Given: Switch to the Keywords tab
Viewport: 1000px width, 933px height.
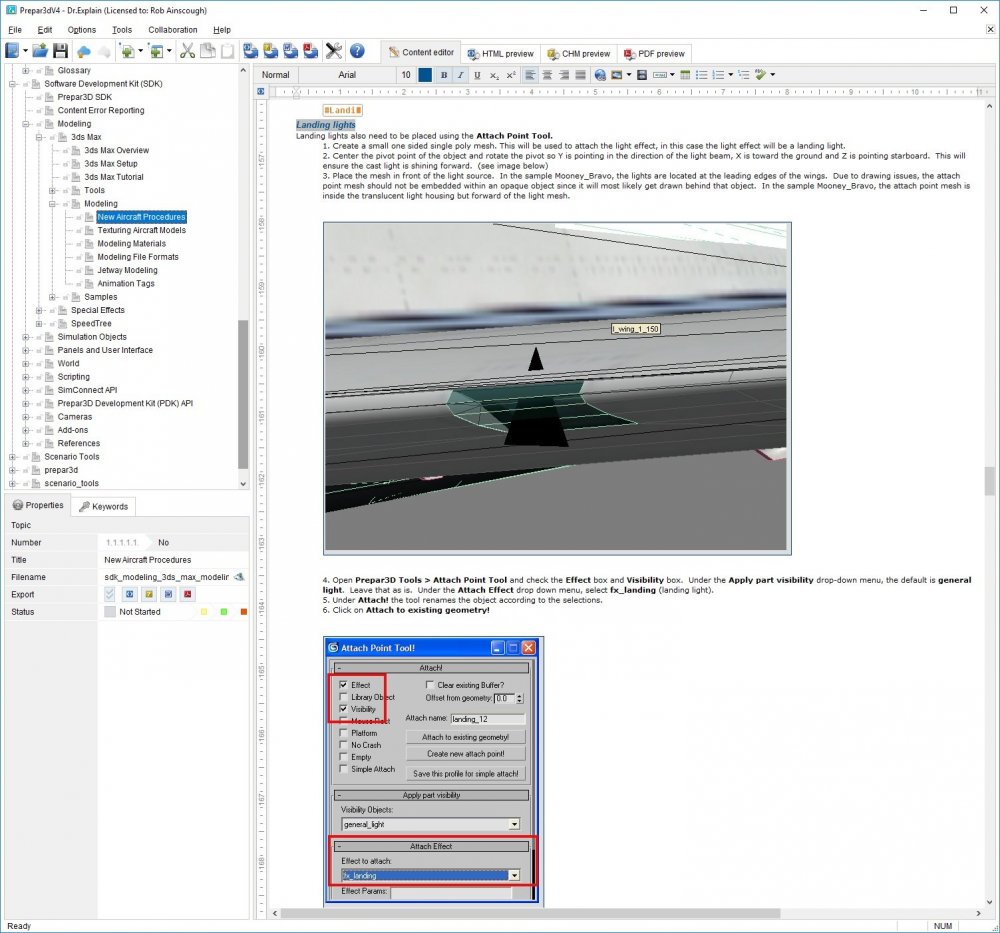Looking at the screenshot, I should click(103, 506).
